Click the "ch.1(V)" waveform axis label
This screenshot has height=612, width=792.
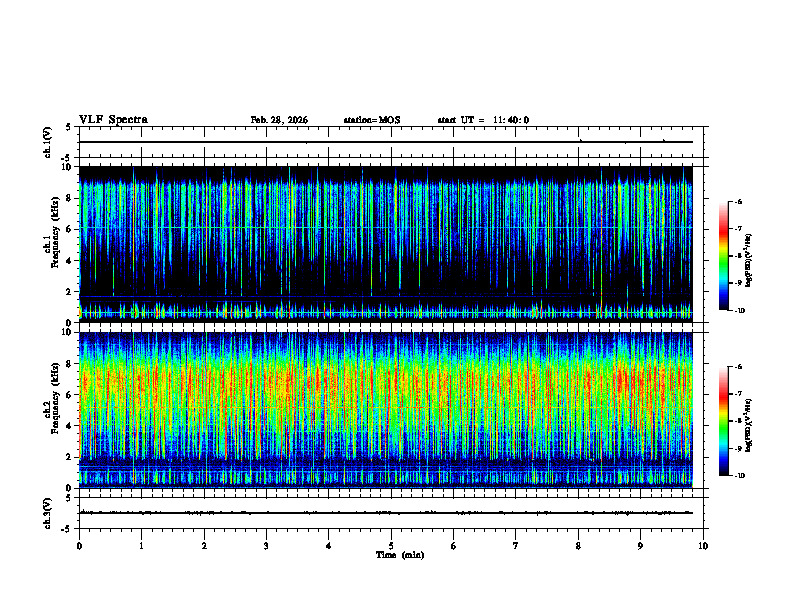tap(48, 142)
